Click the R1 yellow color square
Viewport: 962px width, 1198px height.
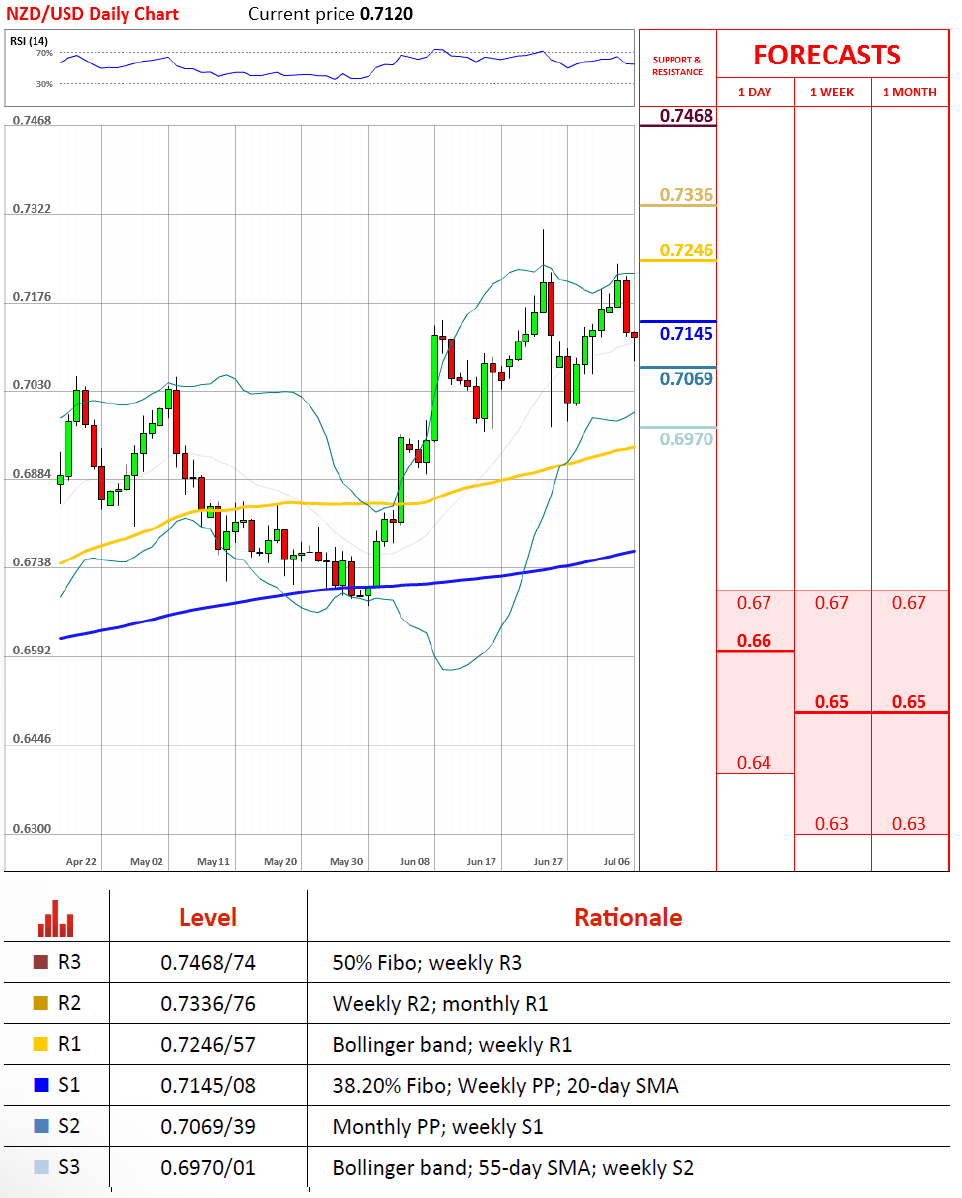[x=41, y=1045]
